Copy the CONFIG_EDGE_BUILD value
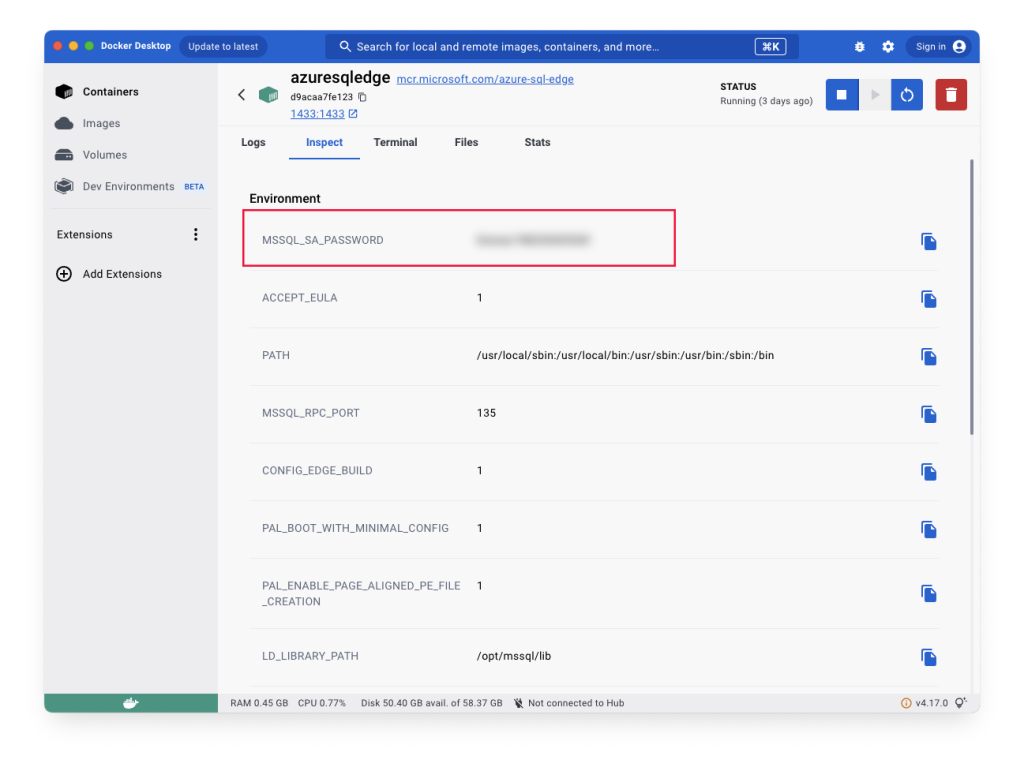 click(x=929, y=471)
